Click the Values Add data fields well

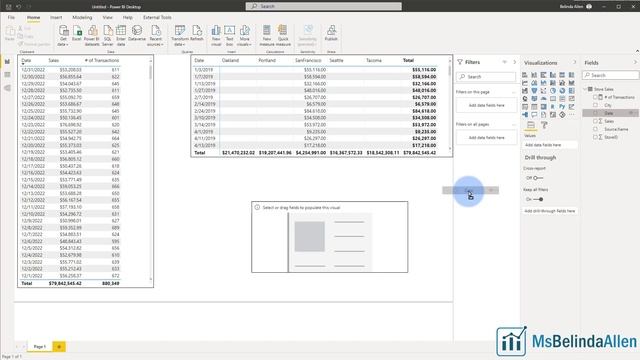pos(550,145)
